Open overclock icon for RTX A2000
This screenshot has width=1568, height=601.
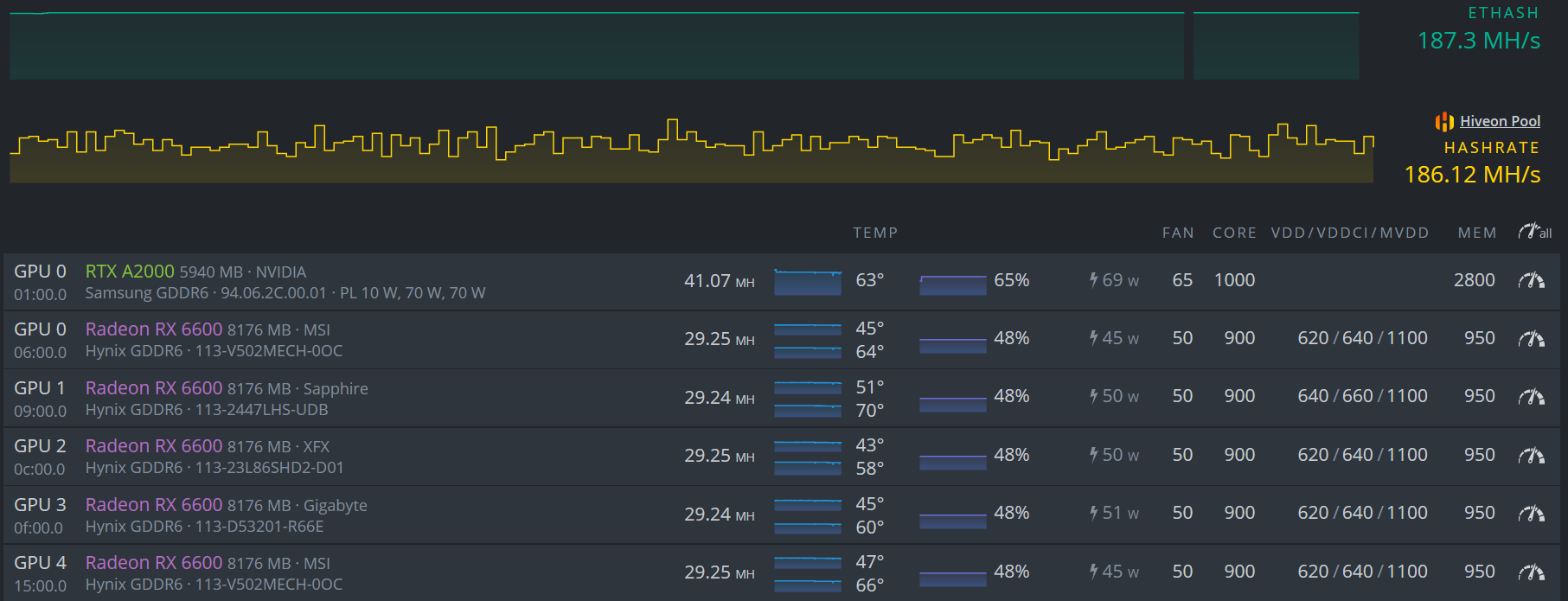(x=1531, y=280)
